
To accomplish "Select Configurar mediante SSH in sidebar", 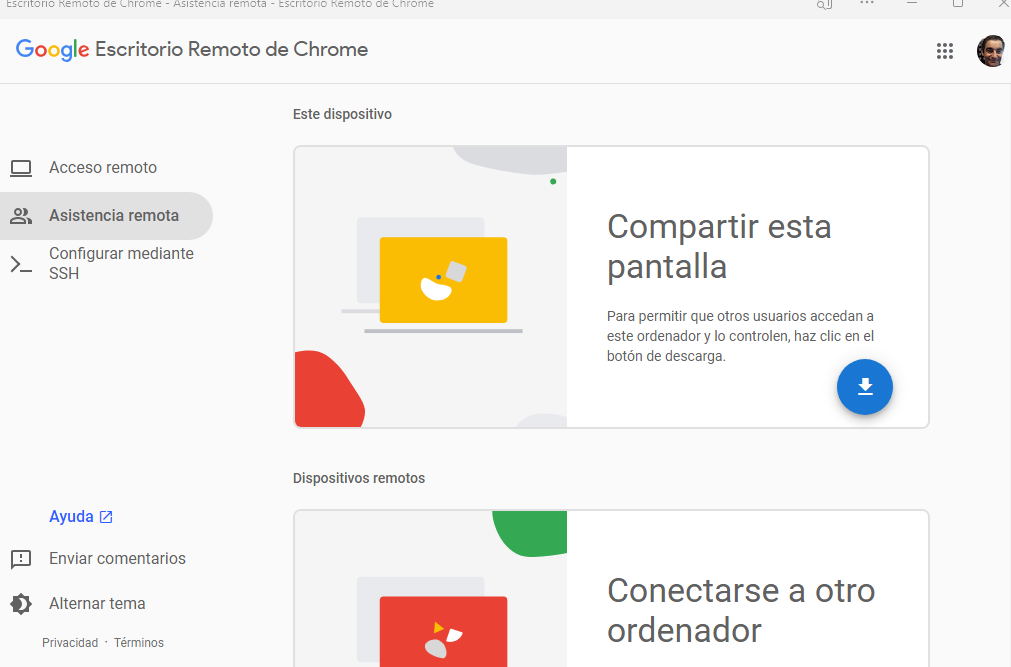I will tap(121, 264).
